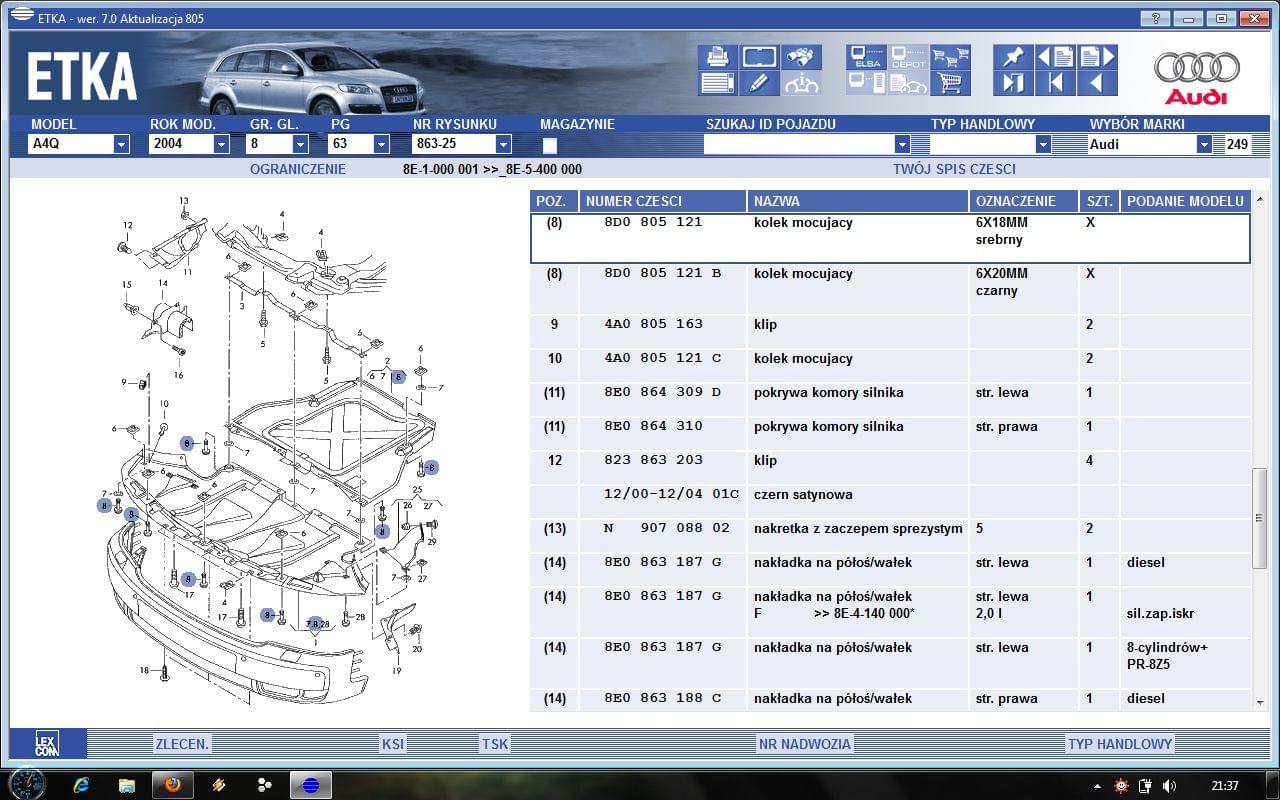
Task: Click the SZUKAJ ID POJAZDU input field
Action: tap(798, 144)
